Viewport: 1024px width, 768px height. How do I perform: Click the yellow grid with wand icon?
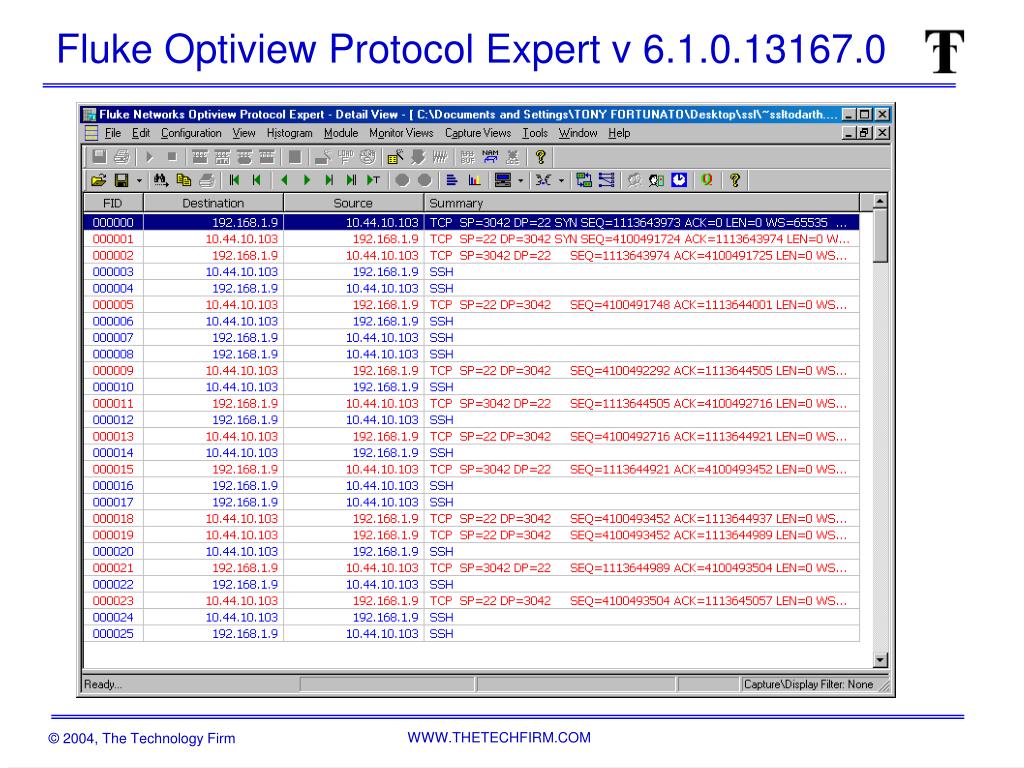click(395, 157)
